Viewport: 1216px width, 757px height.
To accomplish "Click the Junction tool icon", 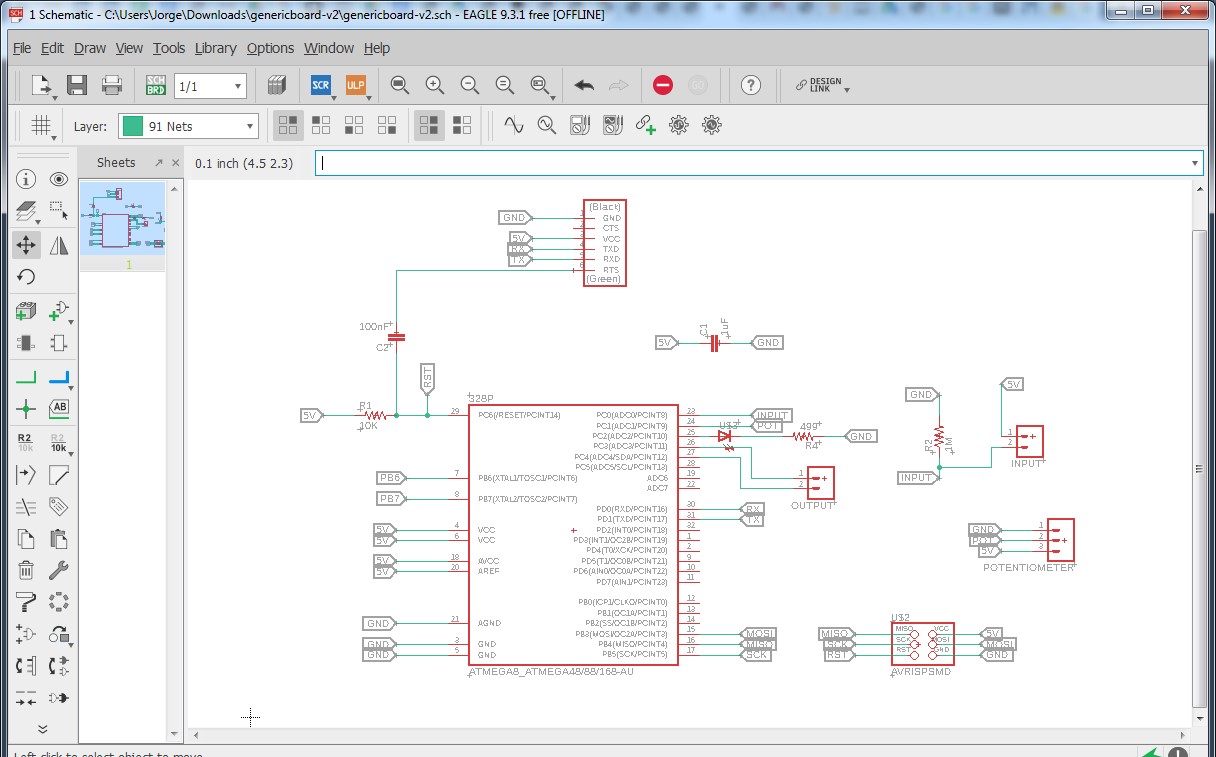I will coord(26,408).
